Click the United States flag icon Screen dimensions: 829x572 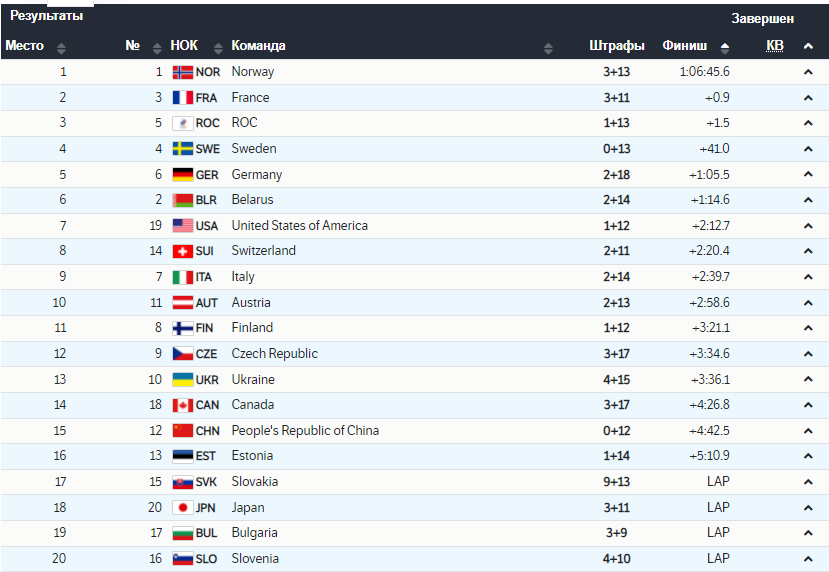point(182,226)
